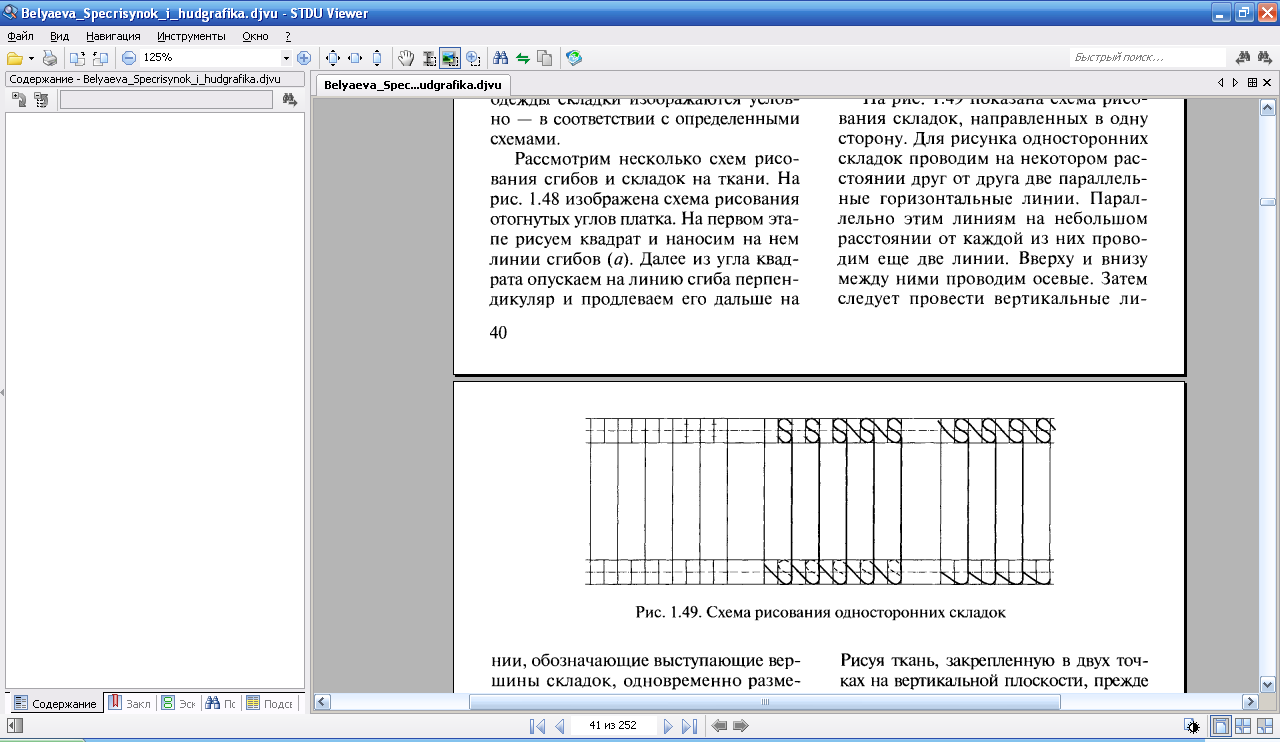
Task: Go to the next page
Action: click(x=668, y=726)
